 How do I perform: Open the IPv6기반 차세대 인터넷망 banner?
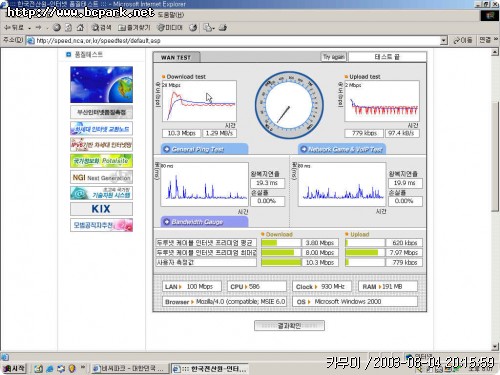click(101, 145)
